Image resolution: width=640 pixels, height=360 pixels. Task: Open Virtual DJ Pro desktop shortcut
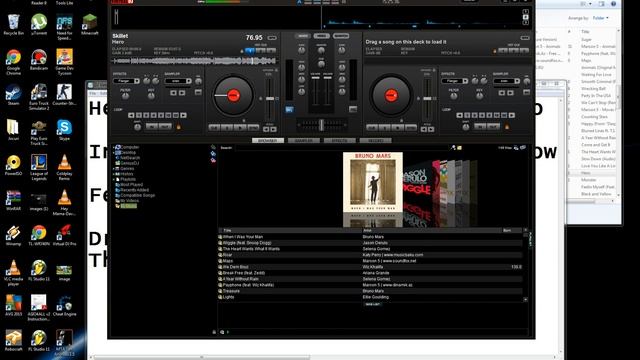point(64,235)
